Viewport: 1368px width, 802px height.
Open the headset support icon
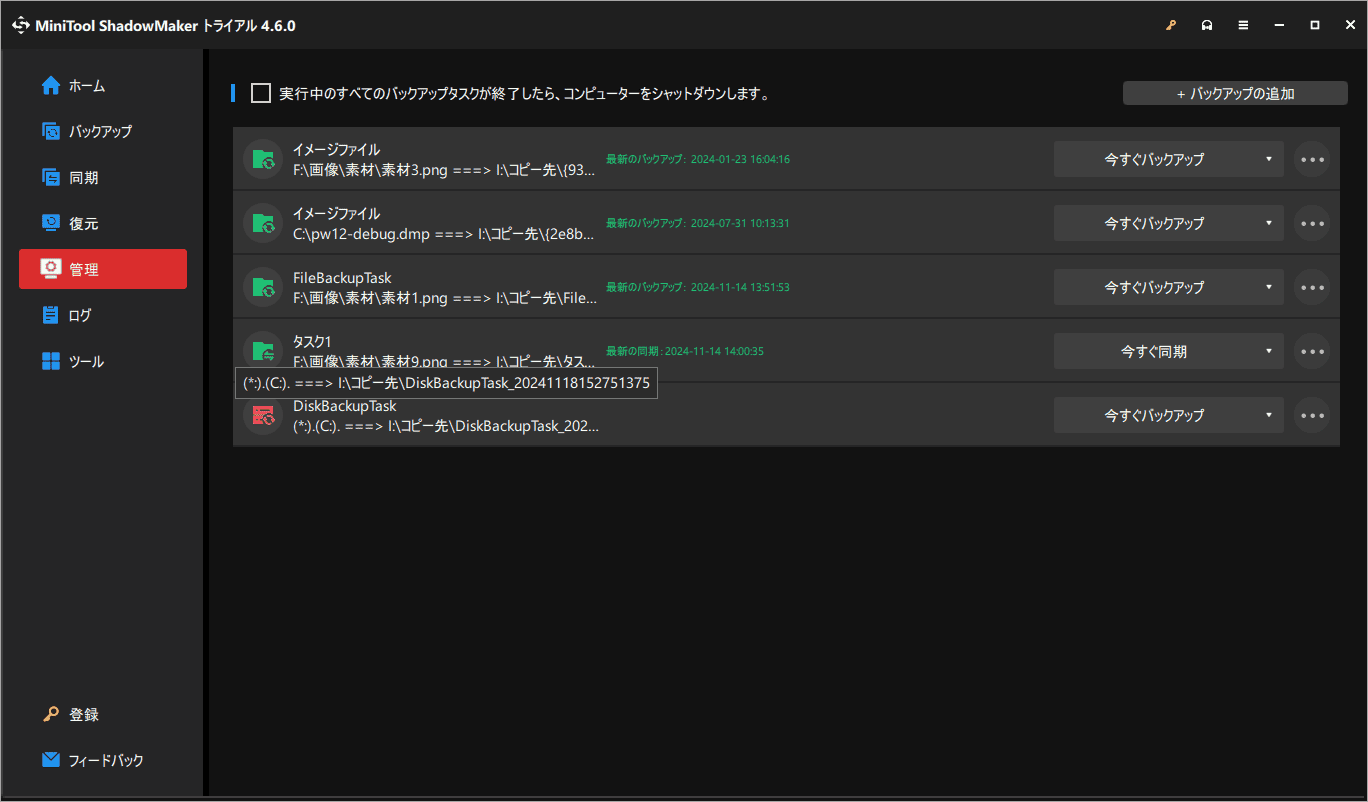pyautogui.click(x=1207, y=25)
